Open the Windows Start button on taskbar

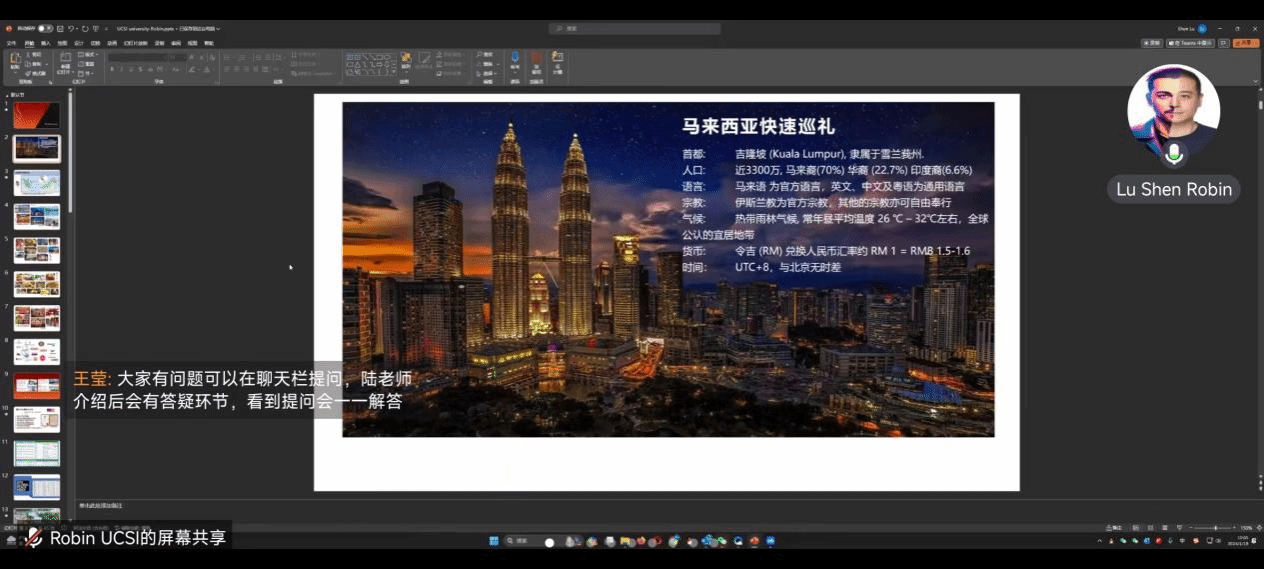pos(494,541)
